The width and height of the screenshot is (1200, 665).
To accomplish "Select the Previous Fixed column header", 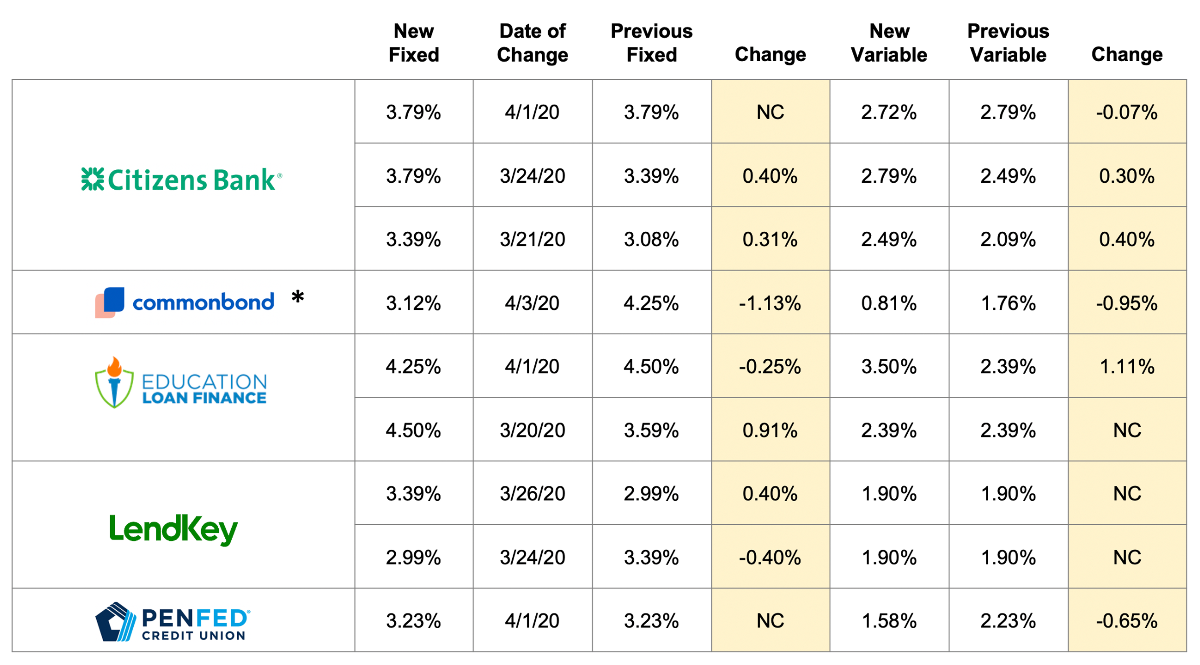I will pyautogui.click(x=651, y=43).
